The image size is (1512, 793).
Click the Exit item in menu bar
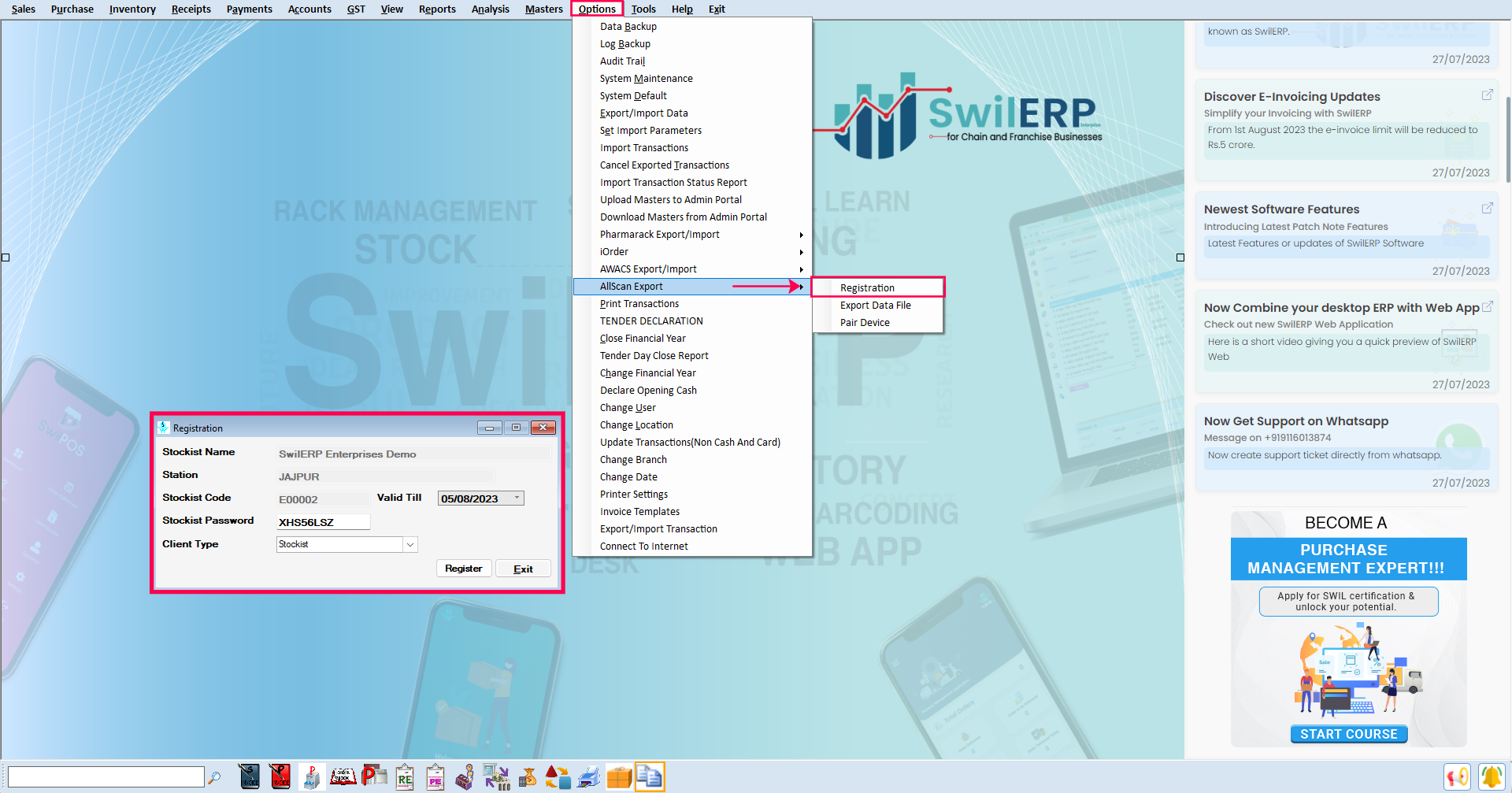(717, 9)
